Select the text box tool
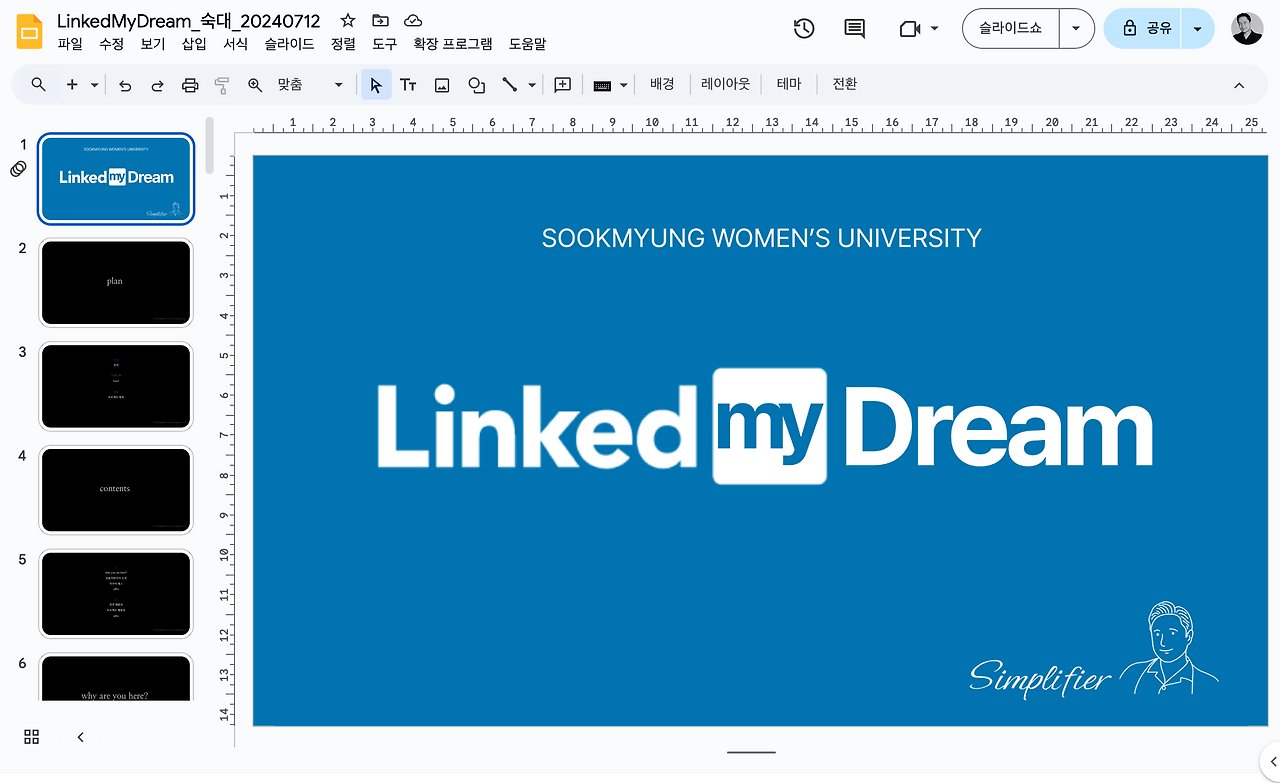The width and height of the screenshot is (1280, 783). 408,85
